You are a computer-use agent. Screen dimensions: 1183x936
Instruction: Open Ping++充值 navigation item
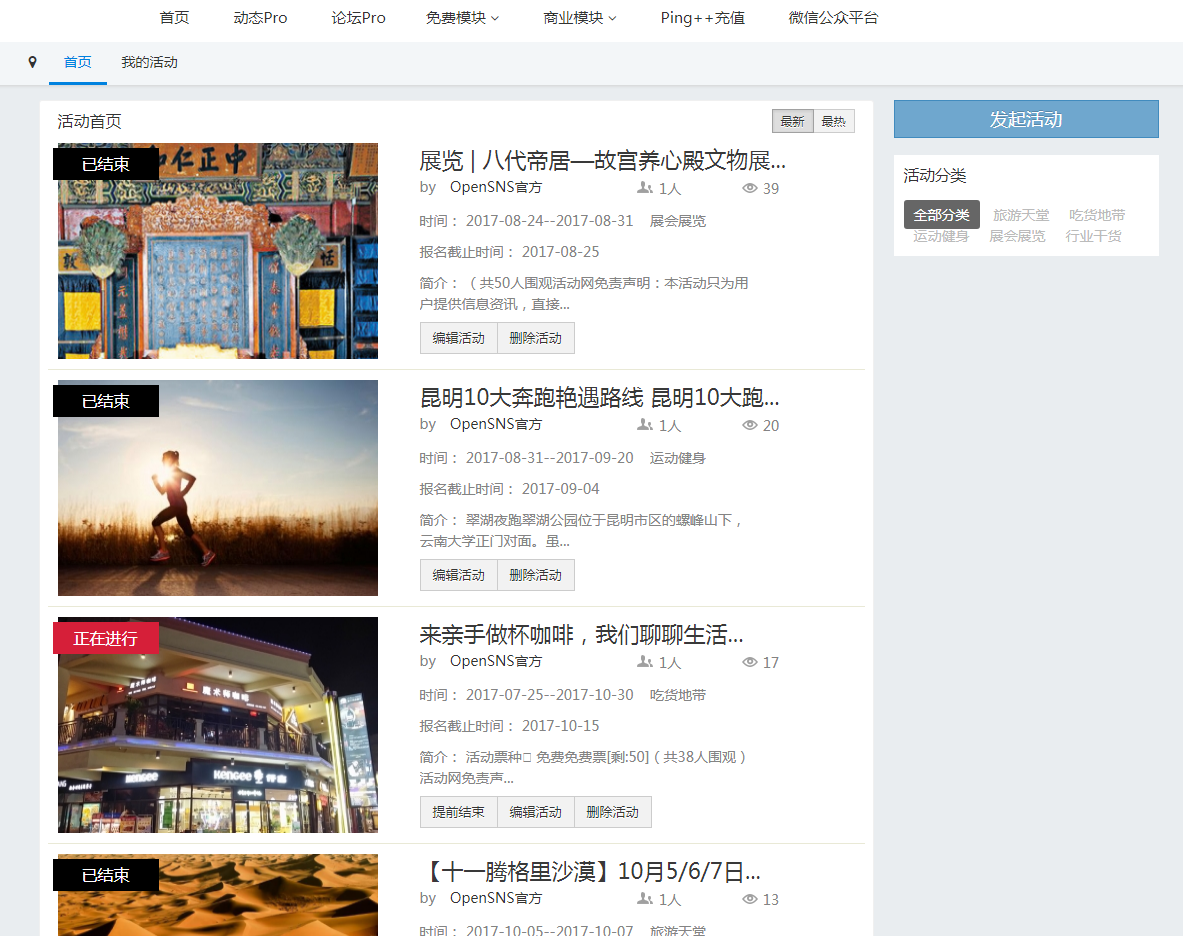(702, 17)
